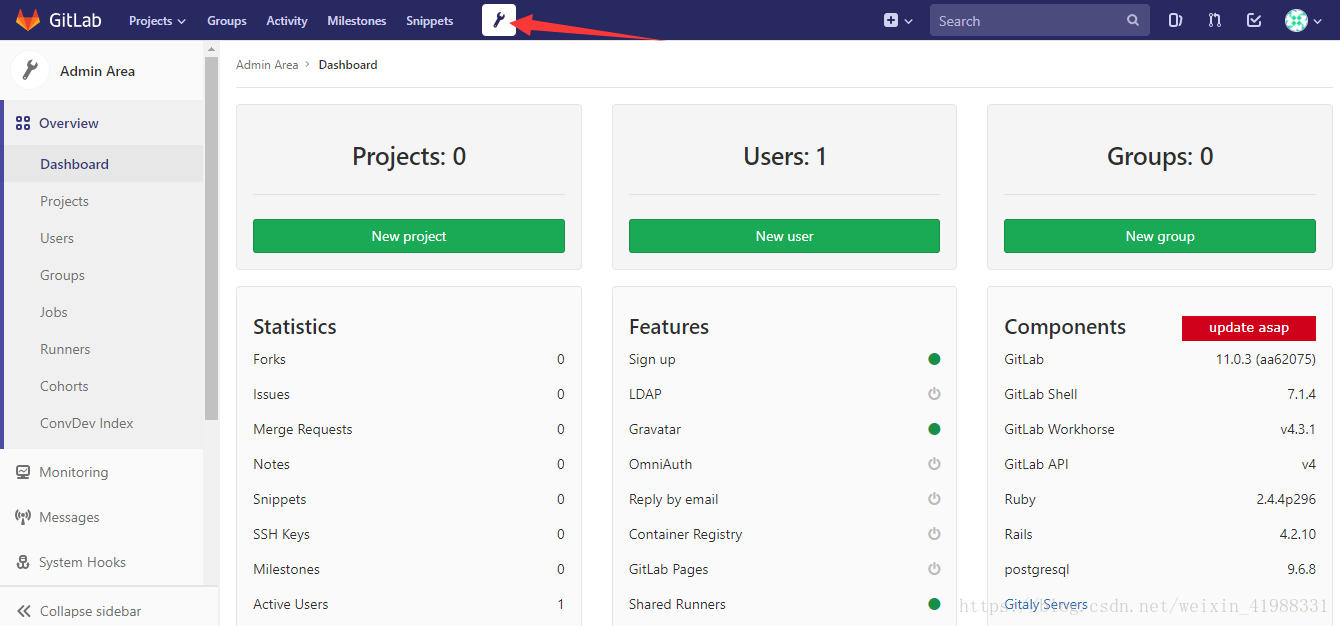
Task: Click GitLab version 11.0.3 (aa62075)
Action: (1266, 359)
